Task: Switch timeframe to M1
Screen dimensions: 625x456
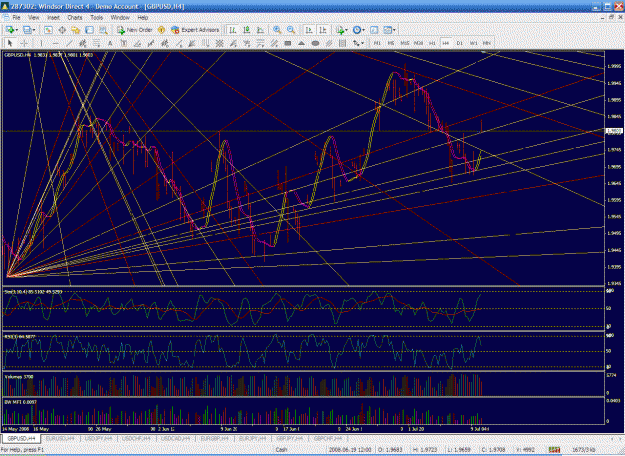Action: coord(377,43)
